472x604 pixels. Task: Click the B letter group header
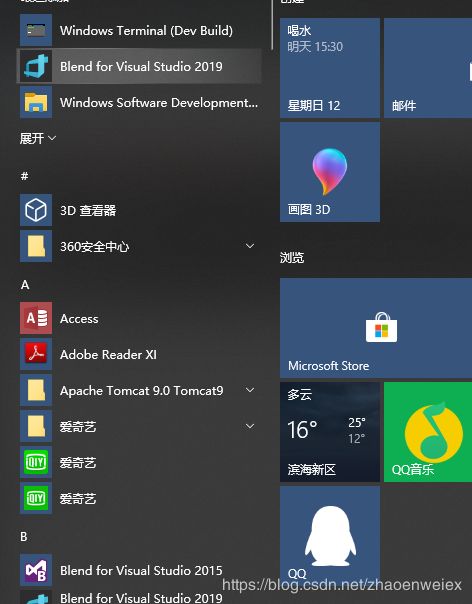[24, 537]
